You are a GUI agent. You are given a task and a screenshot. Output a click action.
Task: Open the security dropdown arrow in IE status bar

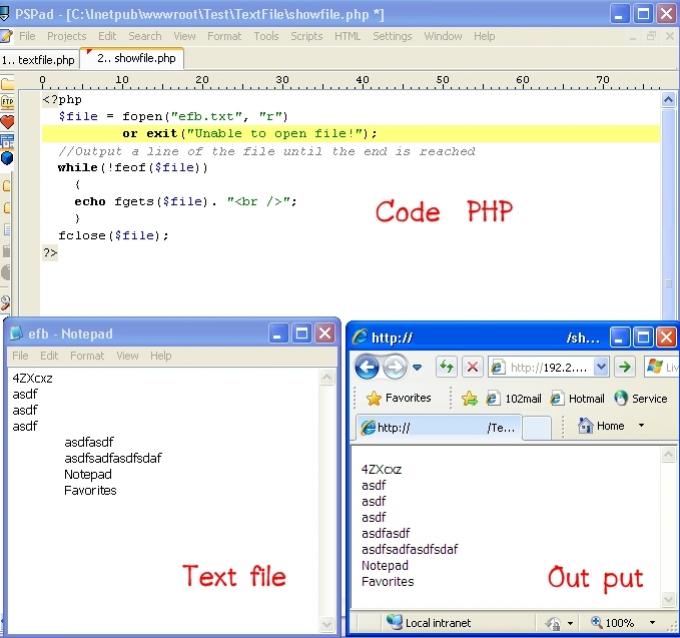point(570,623)
